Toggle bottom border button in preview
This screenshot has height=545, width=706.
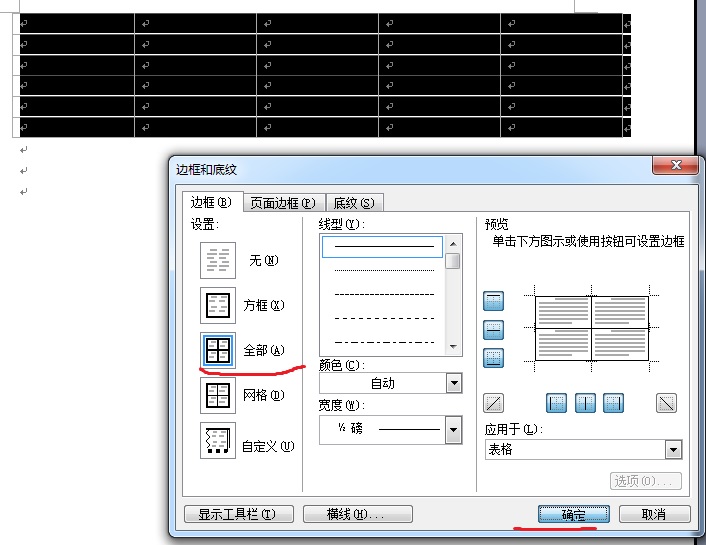click(x=493, y=358)
